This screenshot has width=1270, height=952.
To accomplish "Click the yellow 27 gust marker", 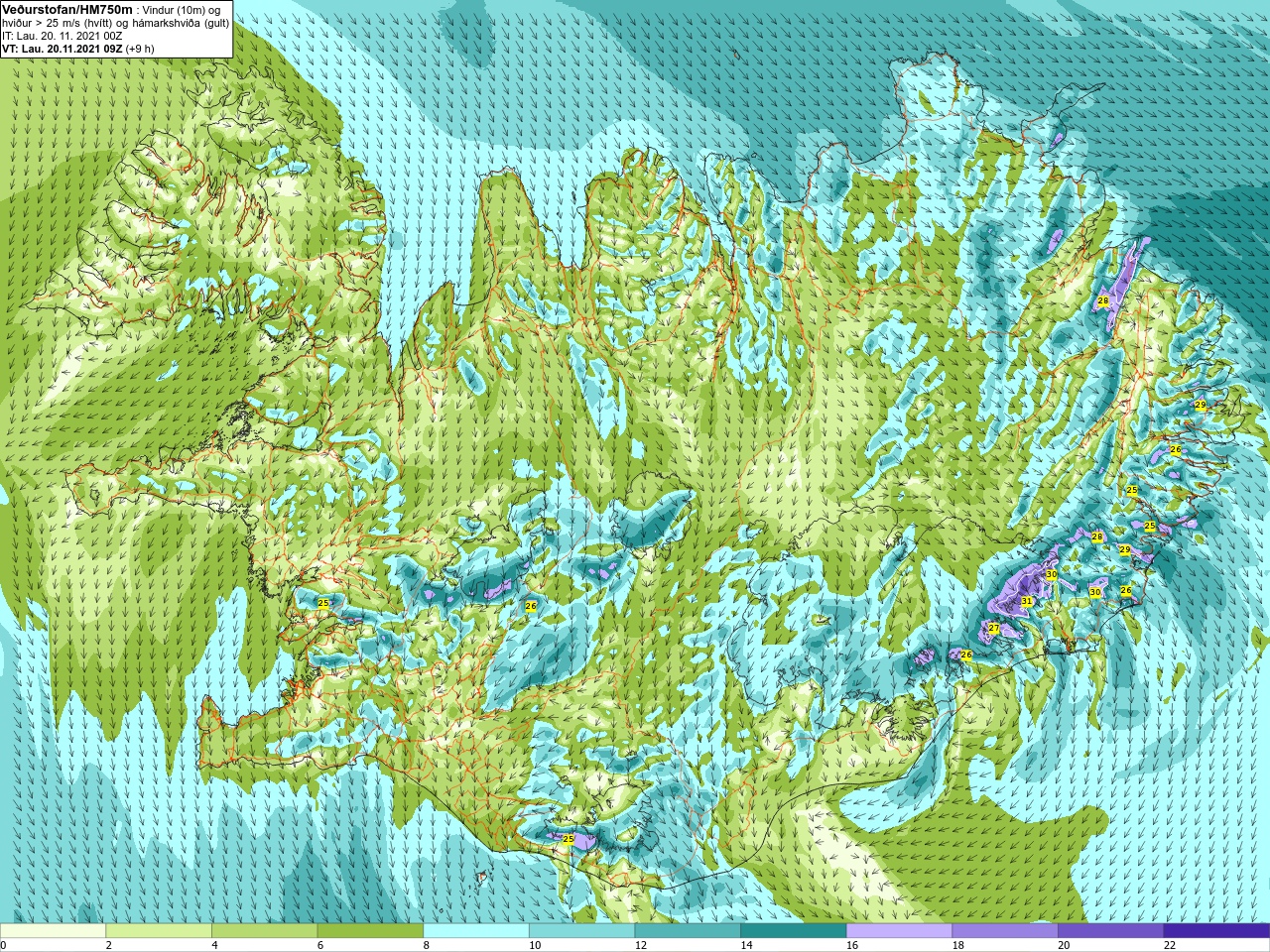I will (994, 629).
